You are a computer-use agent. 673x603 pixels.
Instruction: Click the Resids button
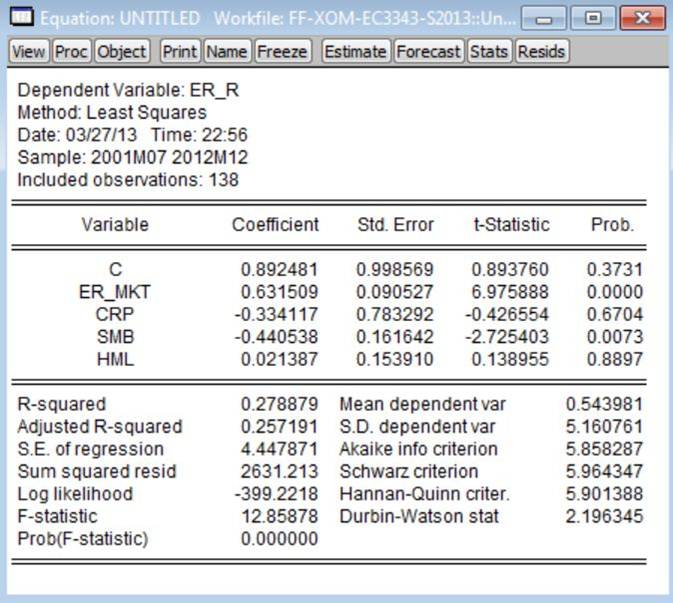pos(542,52)
